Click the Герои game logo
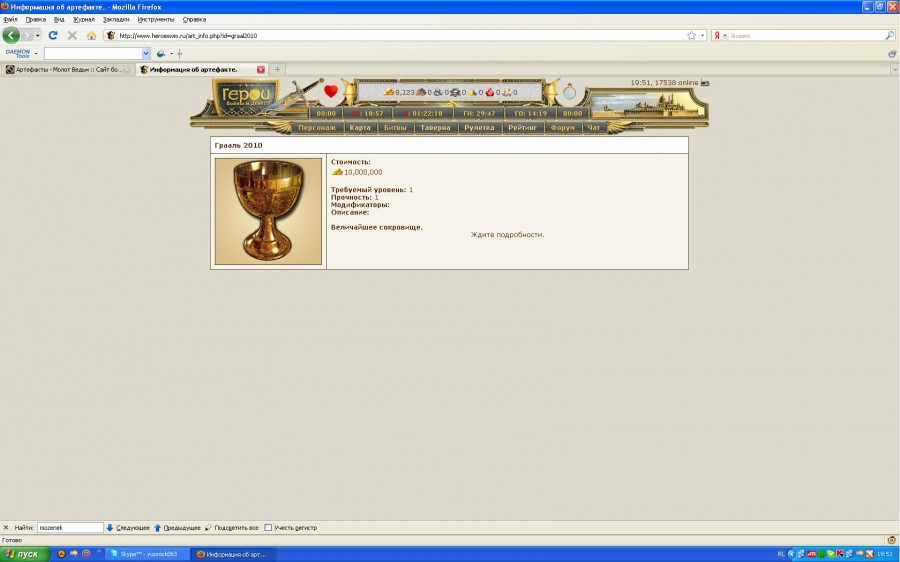900x562 pixels. click(245, 96)
